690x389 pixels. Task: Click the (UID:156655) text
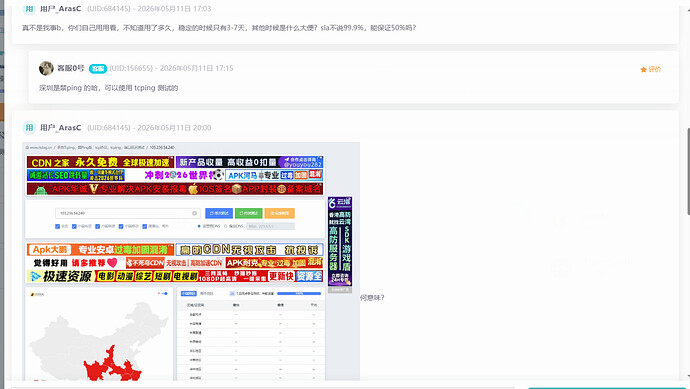pyautogui.click(x=131, y=68)
